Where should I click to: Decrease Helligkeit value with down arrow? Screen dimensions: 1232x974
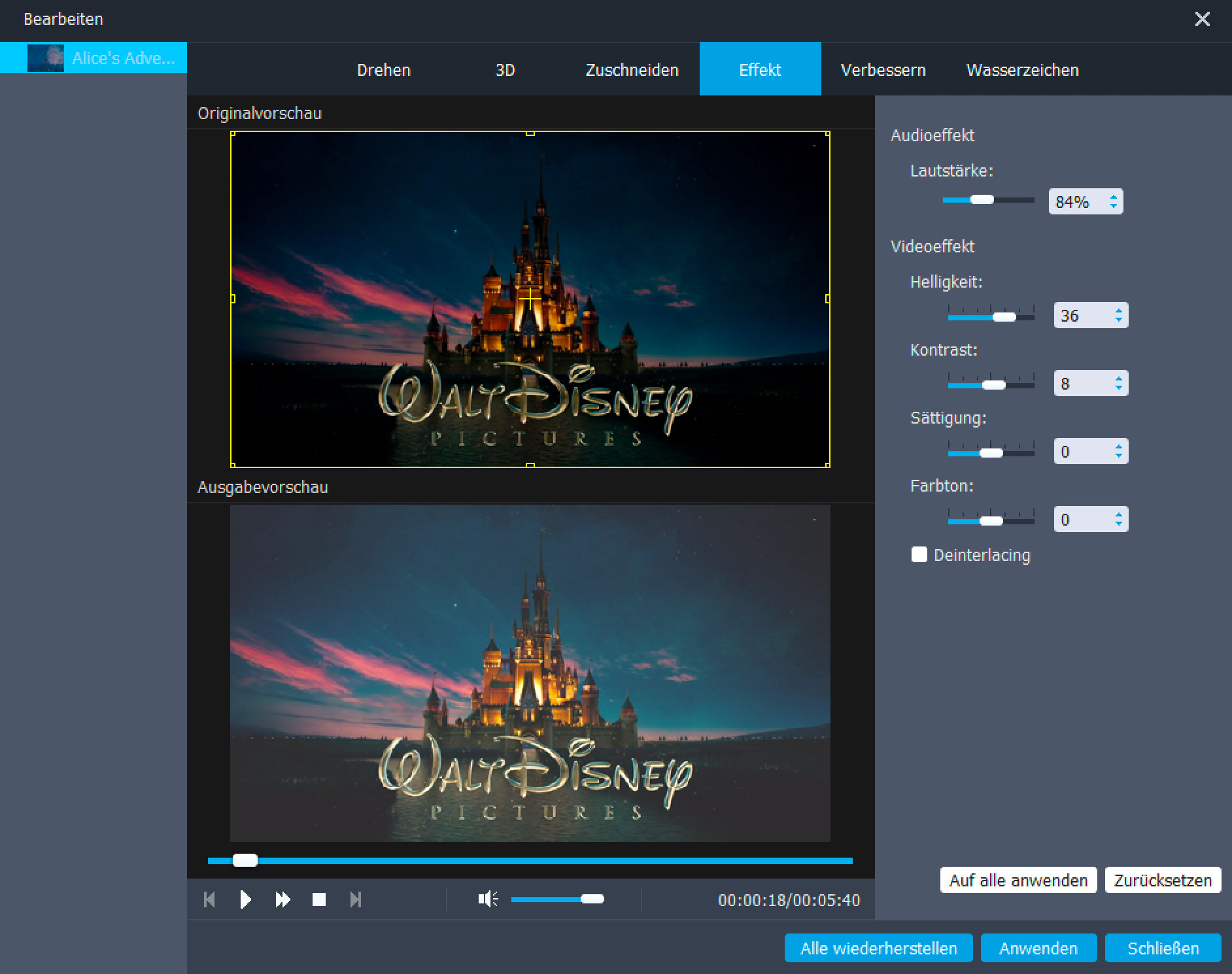1119,320
